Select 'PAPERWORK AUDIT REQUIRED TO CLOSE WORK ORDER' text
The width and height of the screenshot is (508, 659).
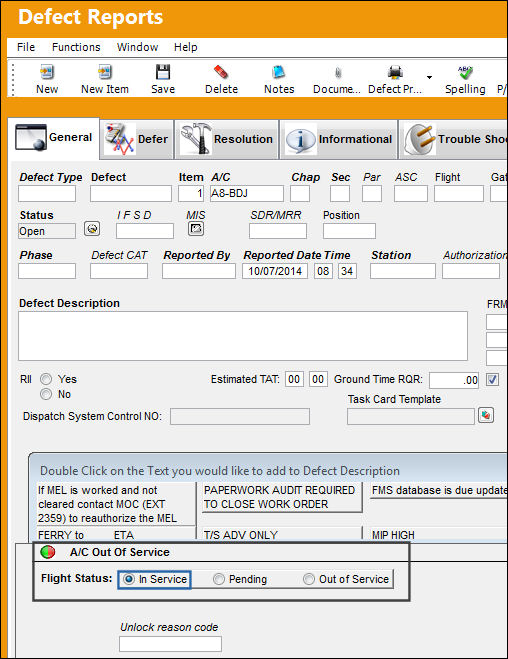click(282, 497)
